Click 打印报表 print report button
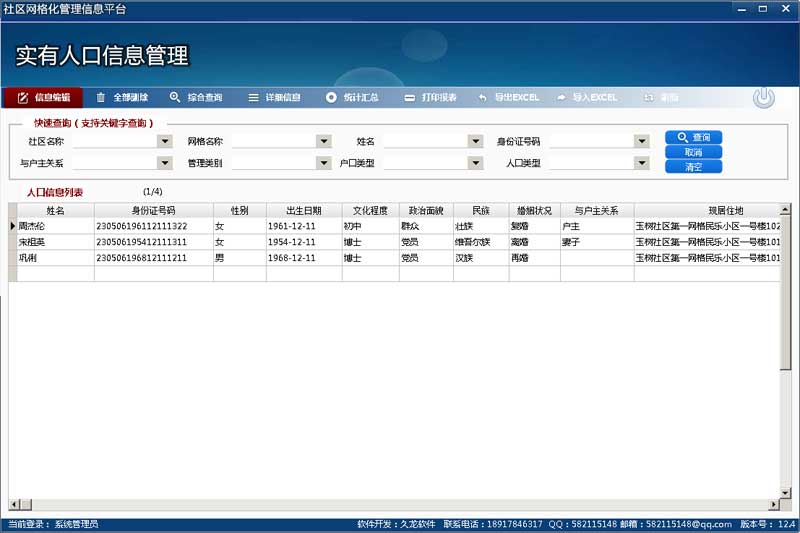The width and height of the screenshot is (800, 533). pos(430,97)
